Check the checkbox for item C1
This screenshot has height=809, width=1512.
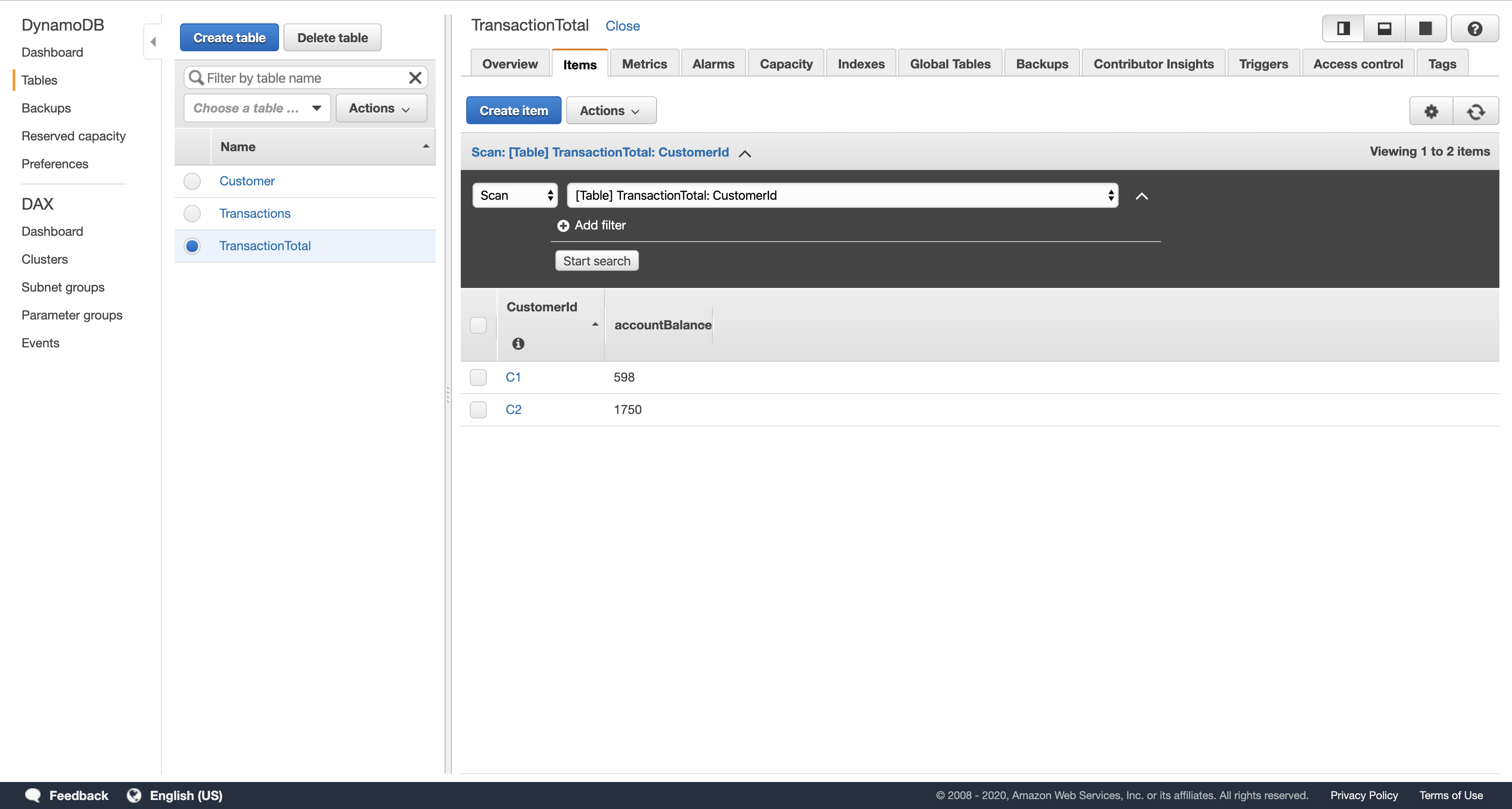click(x=478, y=378)
